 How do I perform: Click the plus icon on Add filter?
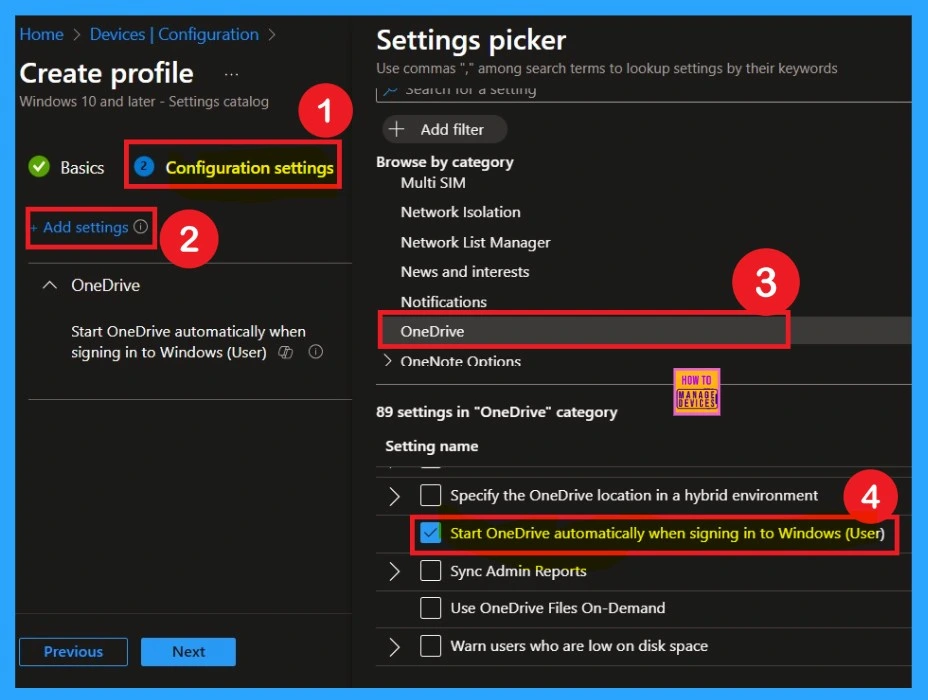coord(397,129)
